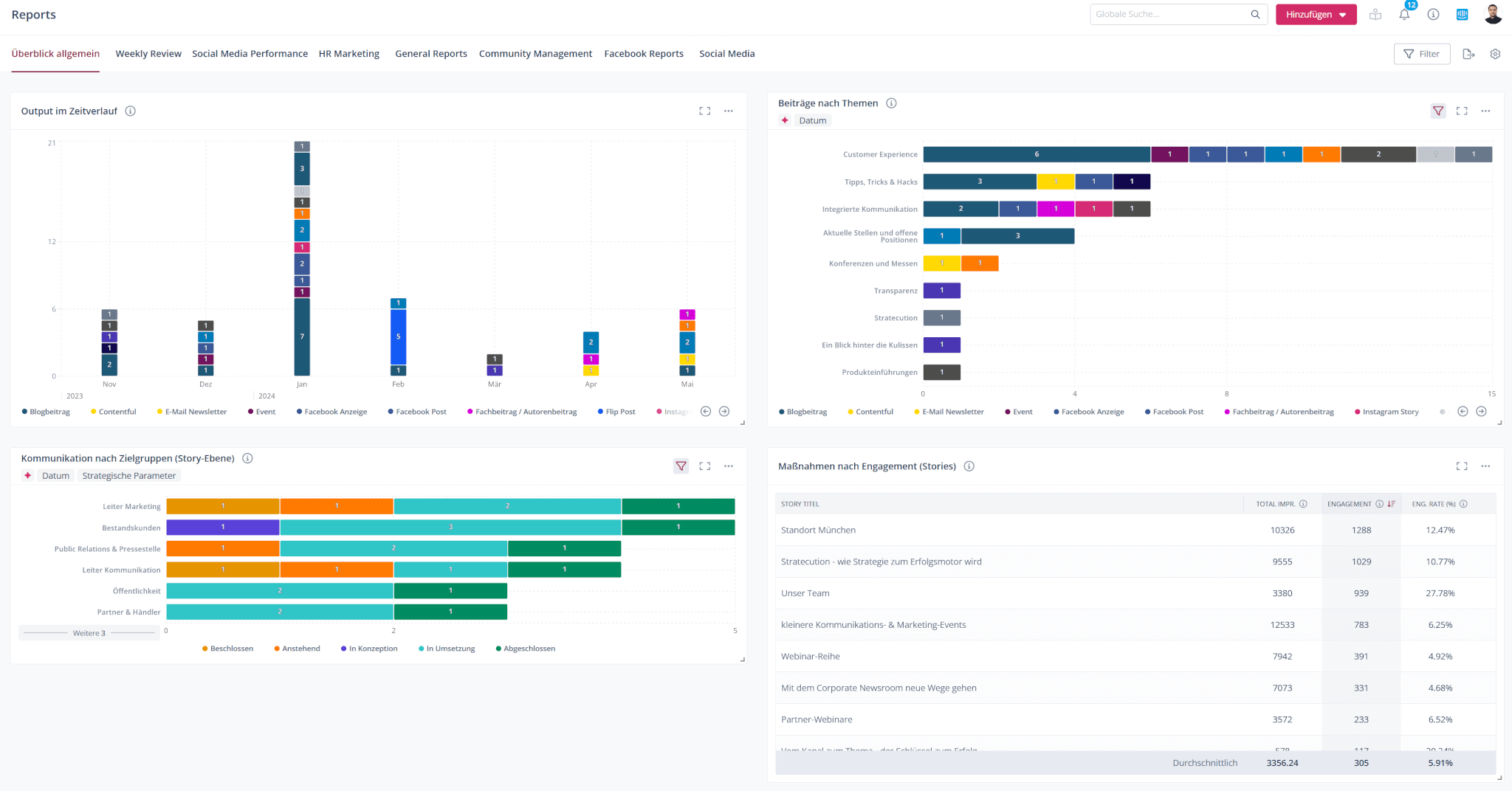1512x791 pixels.
Task: Open the Intercom messenger icon
Action: pos(1463,14)
